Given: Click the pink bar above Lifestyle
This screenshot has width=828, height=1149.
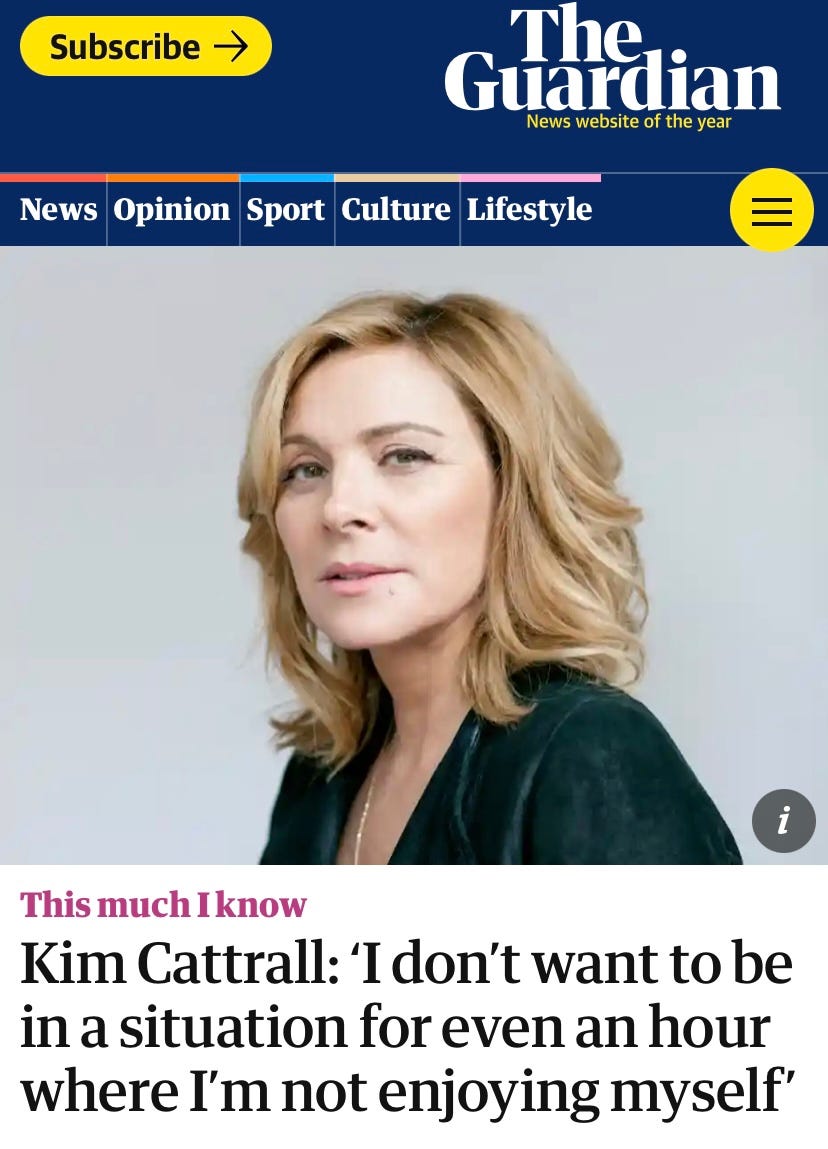Looking at the screenshot, I should [x=531, y=177].
